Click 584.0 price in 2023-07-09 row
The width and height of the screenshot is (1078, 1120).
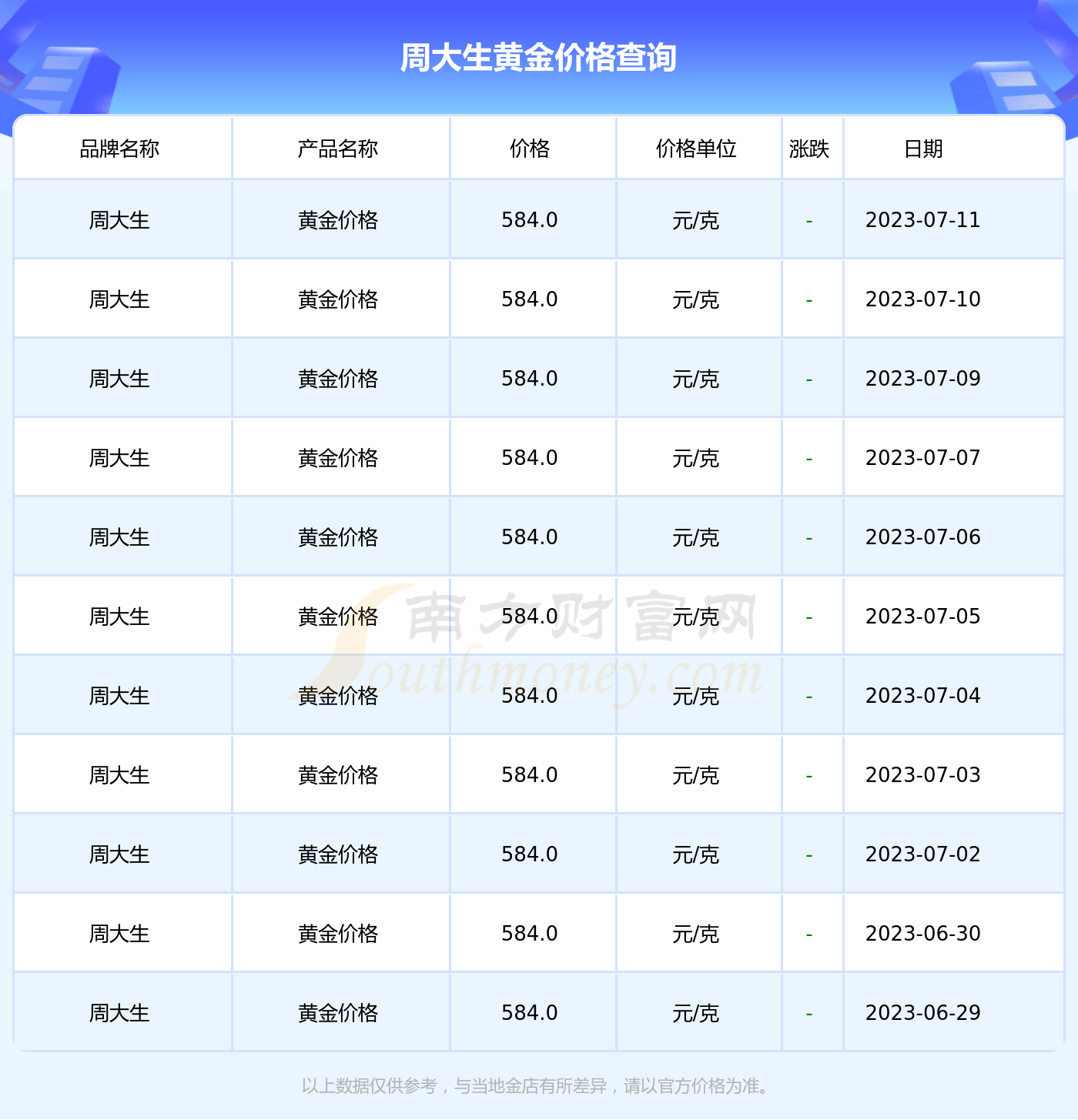click(x=530, y=379)
